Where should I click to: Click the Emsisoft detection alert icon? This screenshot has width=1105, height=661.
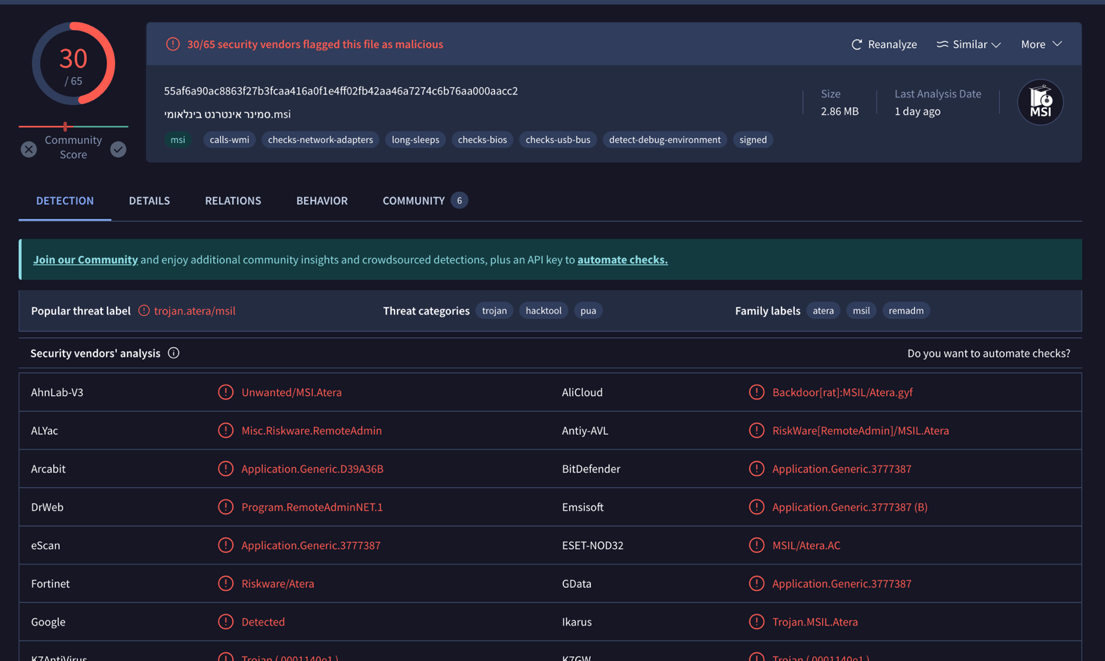pyautogui.click(x=756, y=507)
